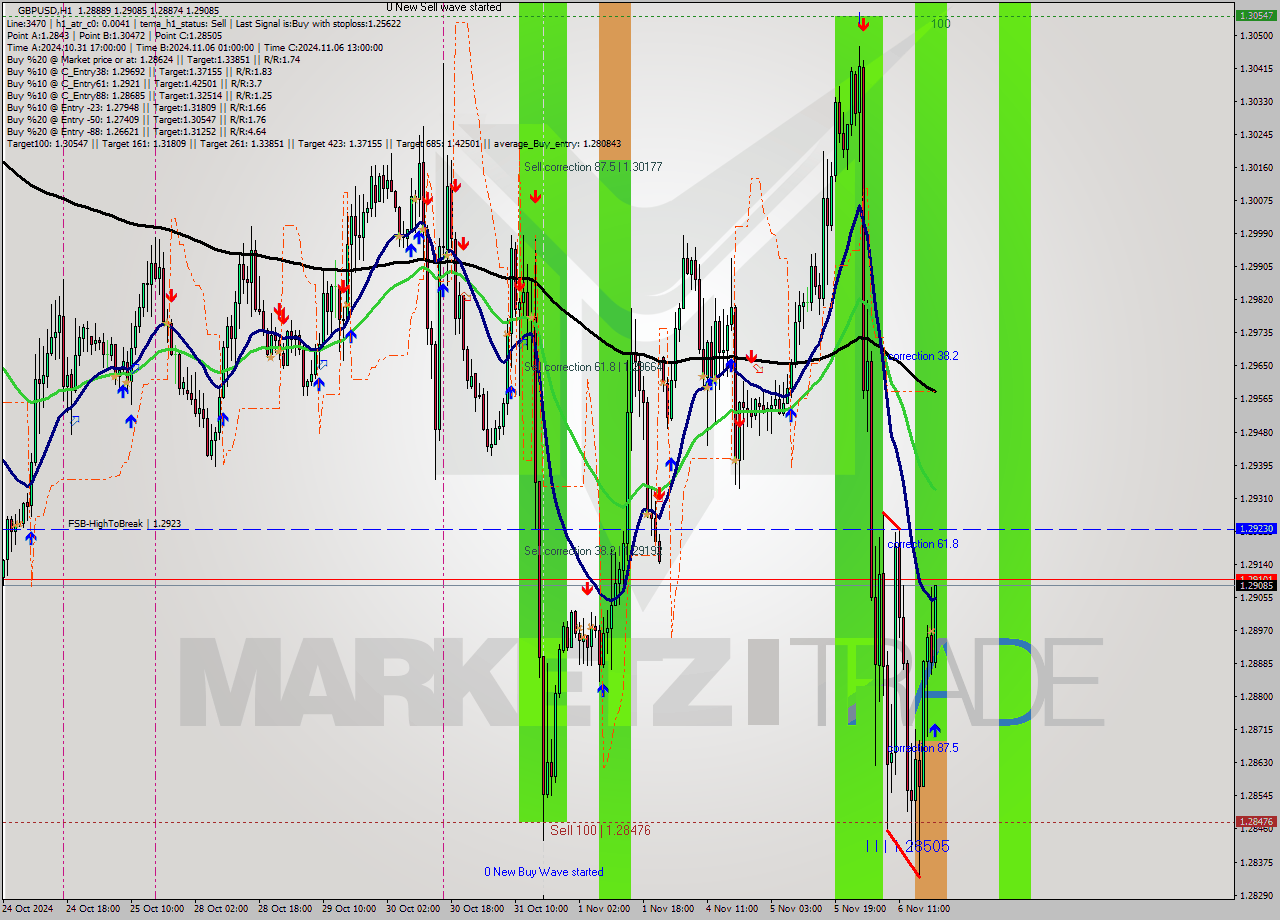The image size is (1280, 920).
Task: Click the '1 Nov 02:00' time label
Action: pyautogui.click(x=603, y=909)
